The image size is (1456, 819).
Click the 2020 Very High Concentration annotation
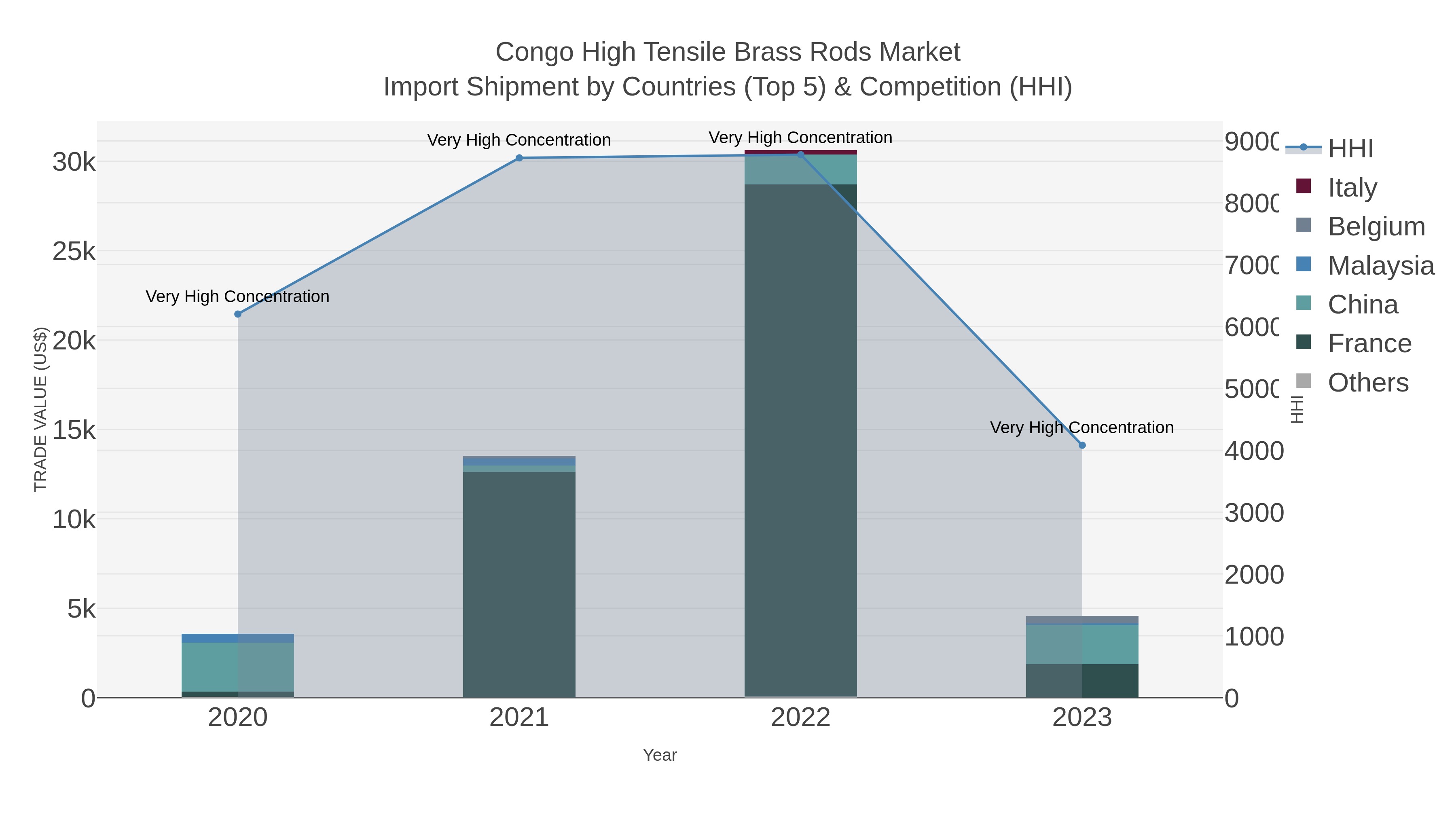point(238,297)
